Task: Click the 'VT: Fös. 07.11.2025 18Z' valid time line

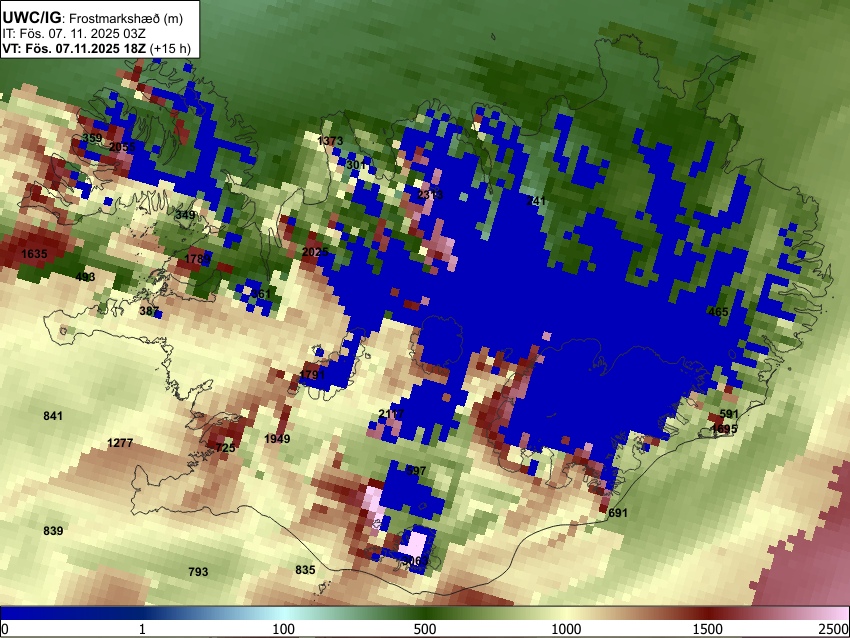Action: click(x=74, y=48)
